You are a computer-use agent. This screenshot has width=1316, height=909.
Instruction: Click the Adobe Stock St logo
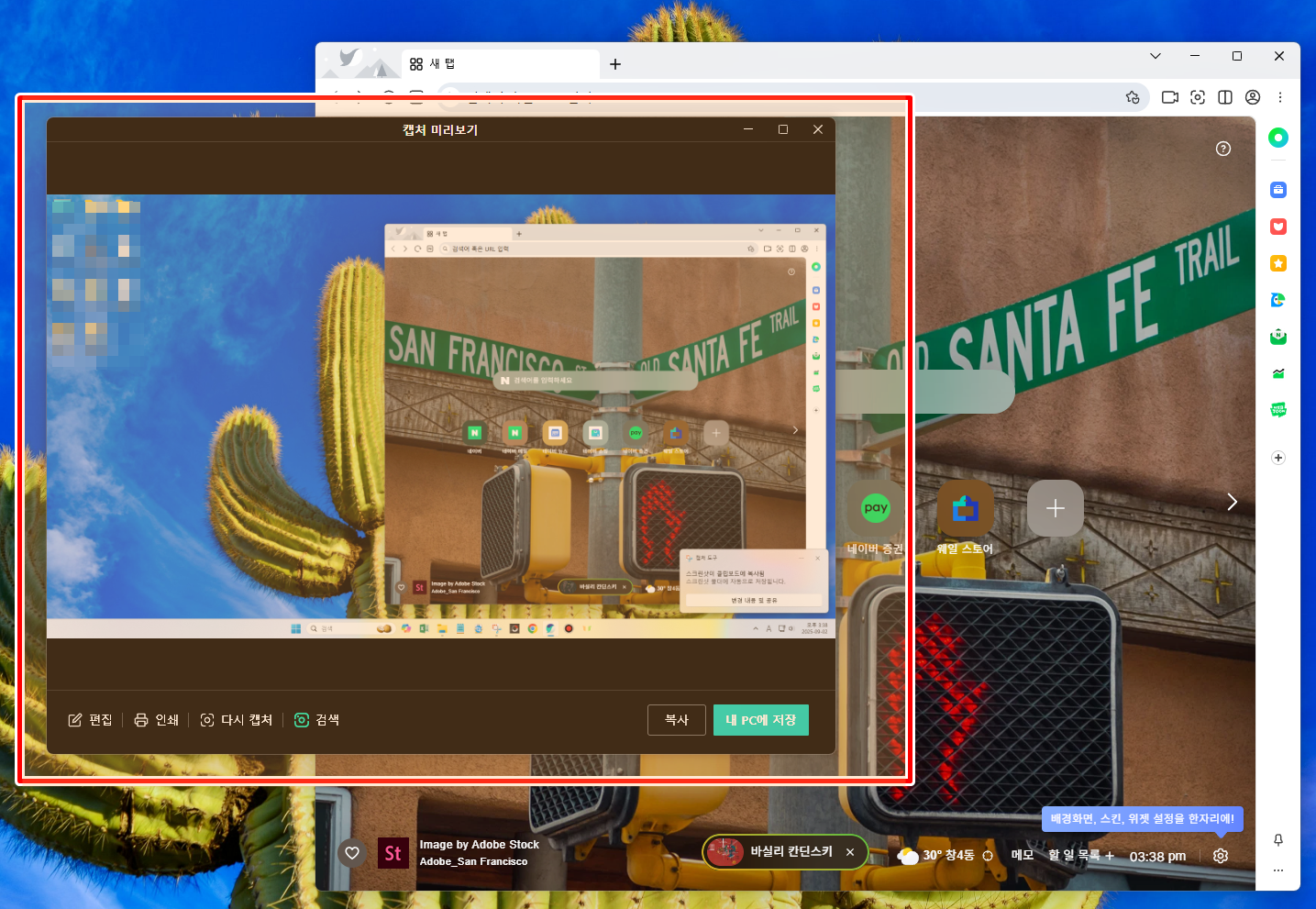pos(393,853)
